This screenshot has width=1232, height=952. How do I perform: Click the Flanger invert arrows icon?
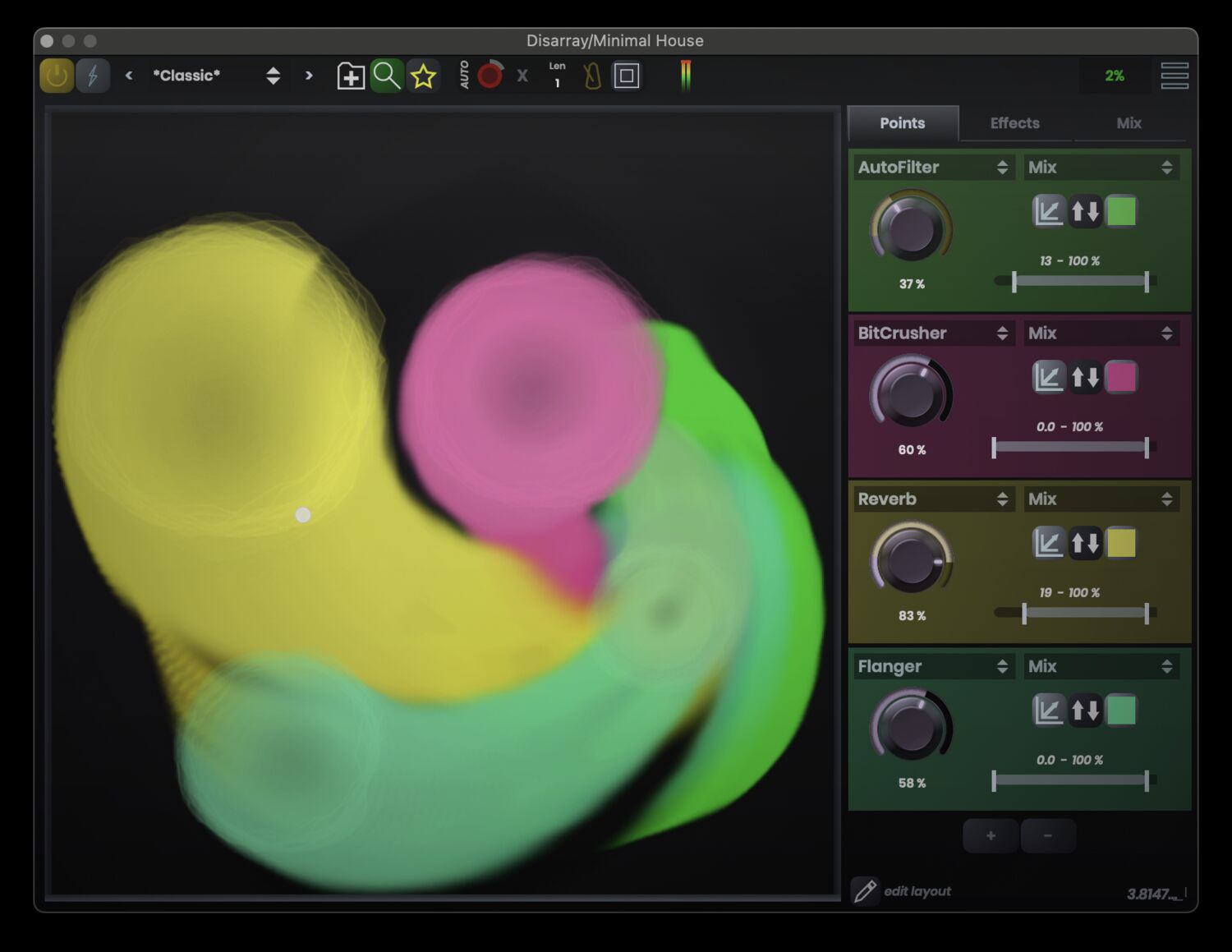(x=1085, y=711)
